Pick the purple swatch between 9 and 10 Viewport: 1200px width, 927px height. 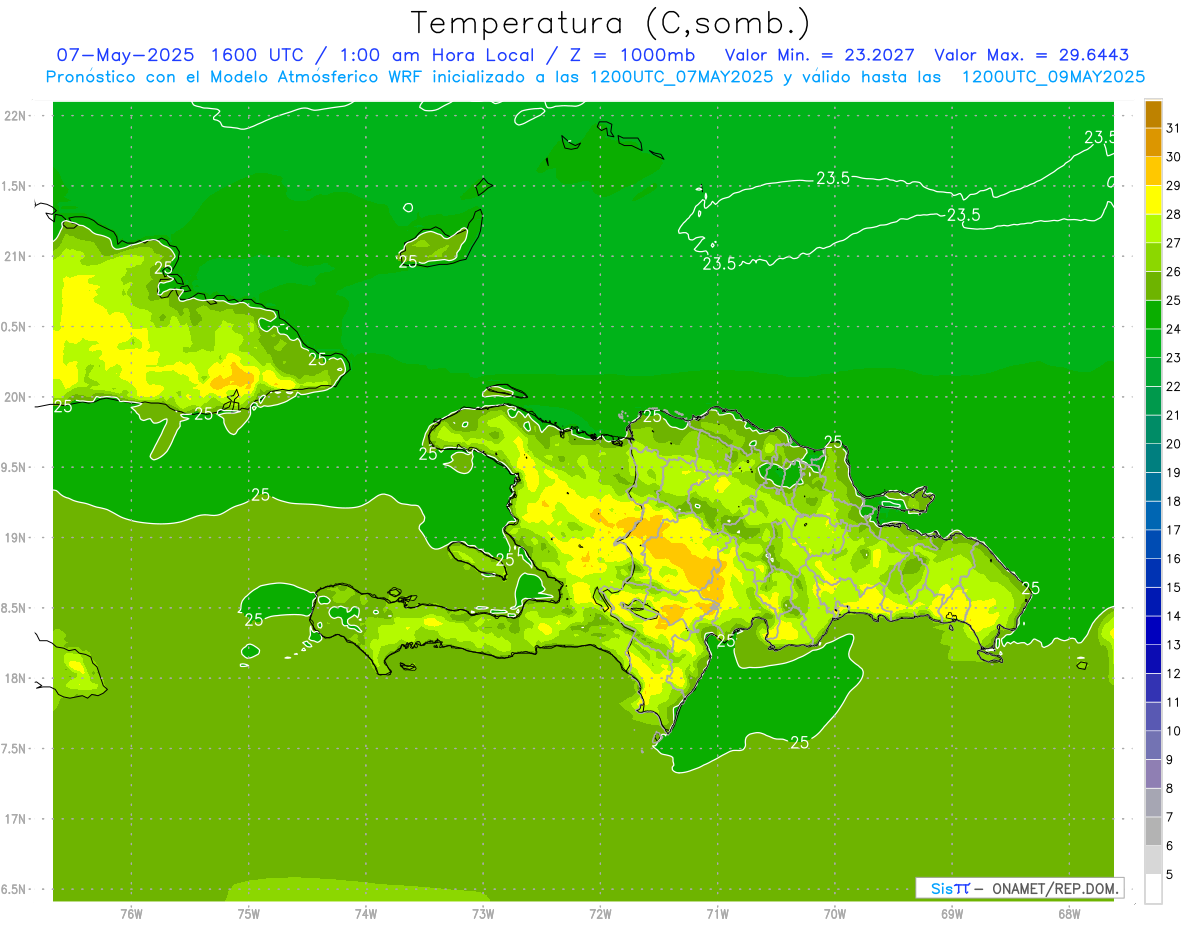coord(1153,745)
